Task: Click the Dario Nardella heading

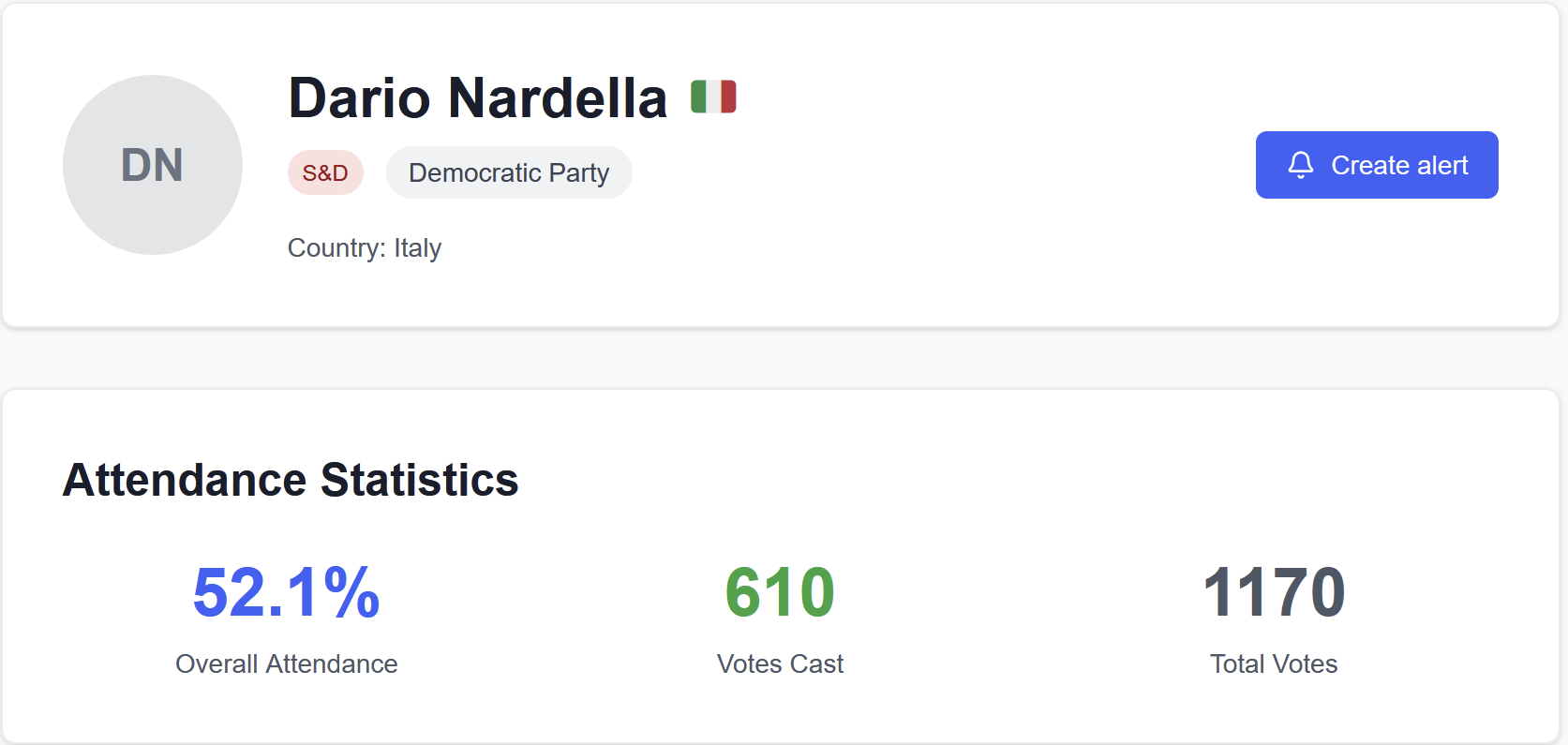Action: pos(477,97)
